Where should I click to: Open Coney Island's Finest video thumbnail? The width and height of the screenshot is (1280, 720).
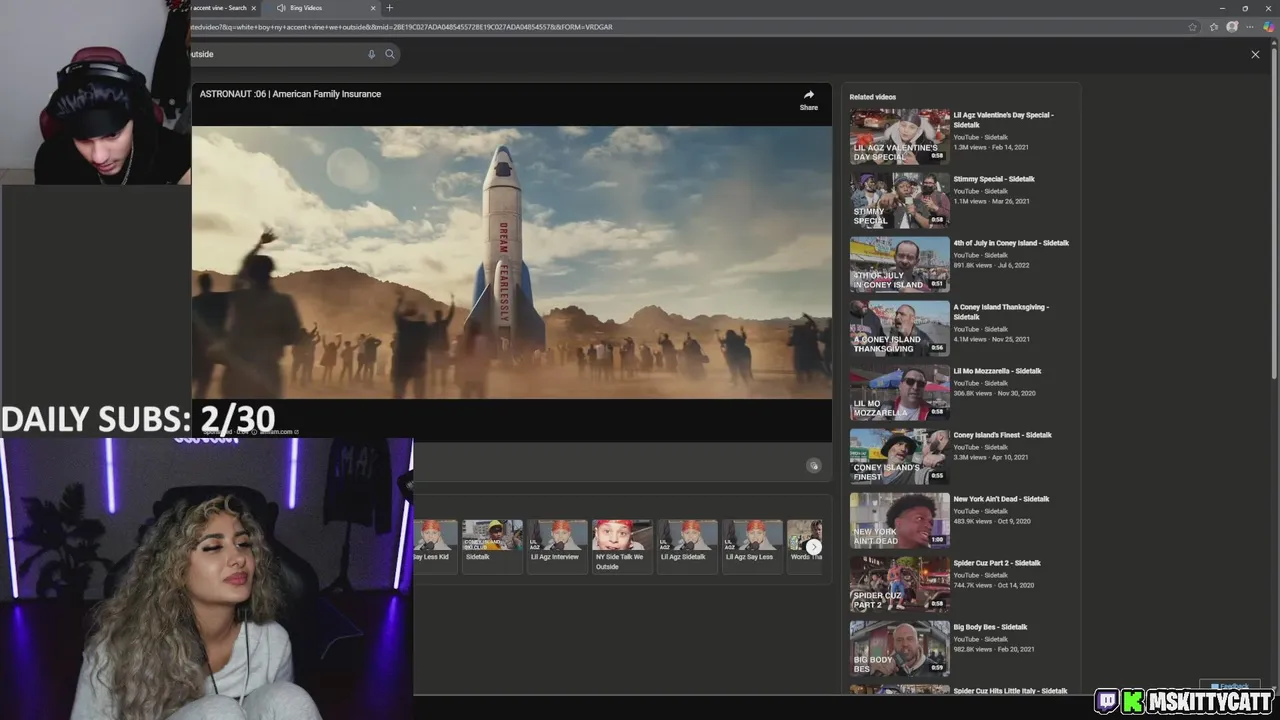(x=900, y=456)
